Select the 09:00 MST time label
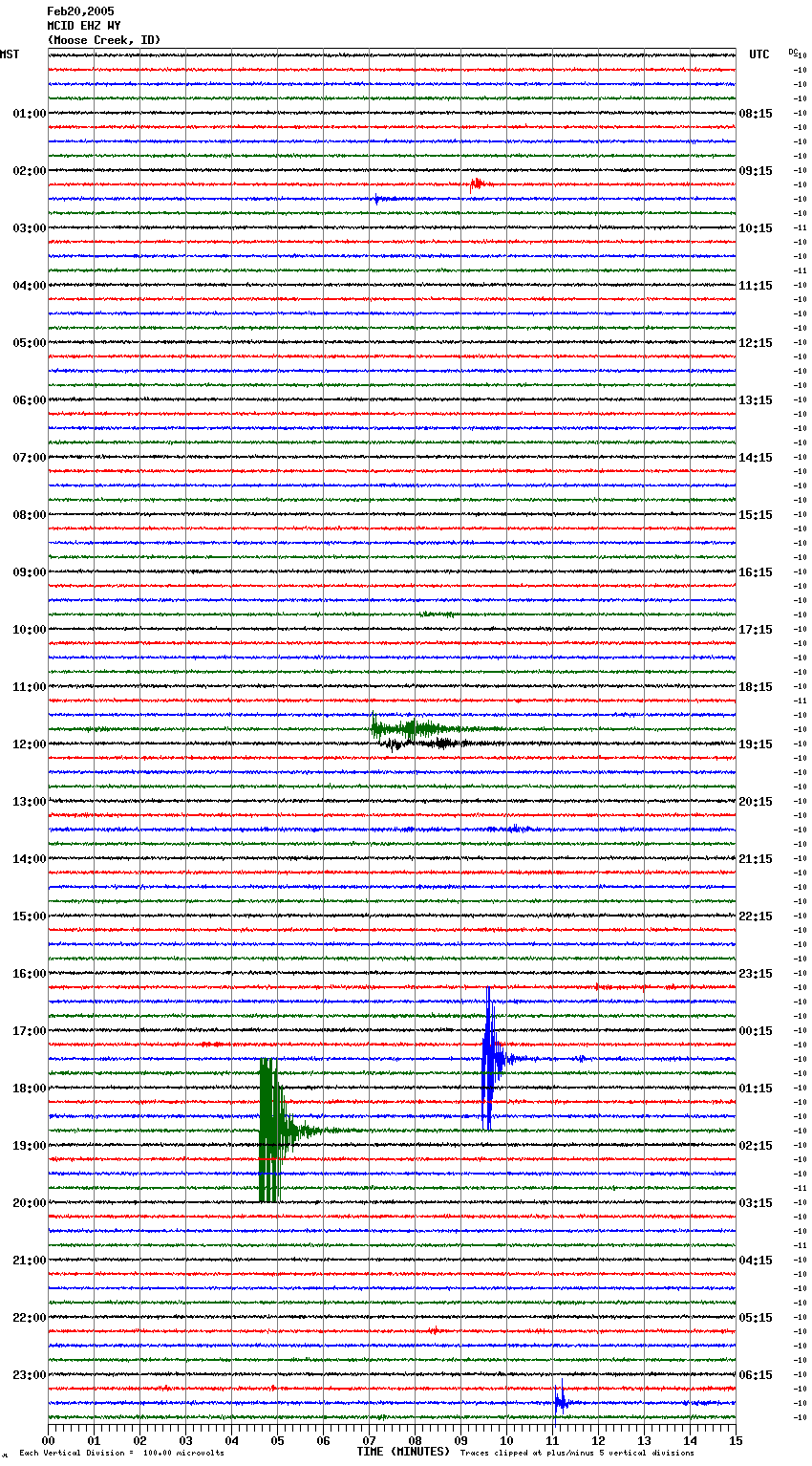 click(x=30, y=572)
